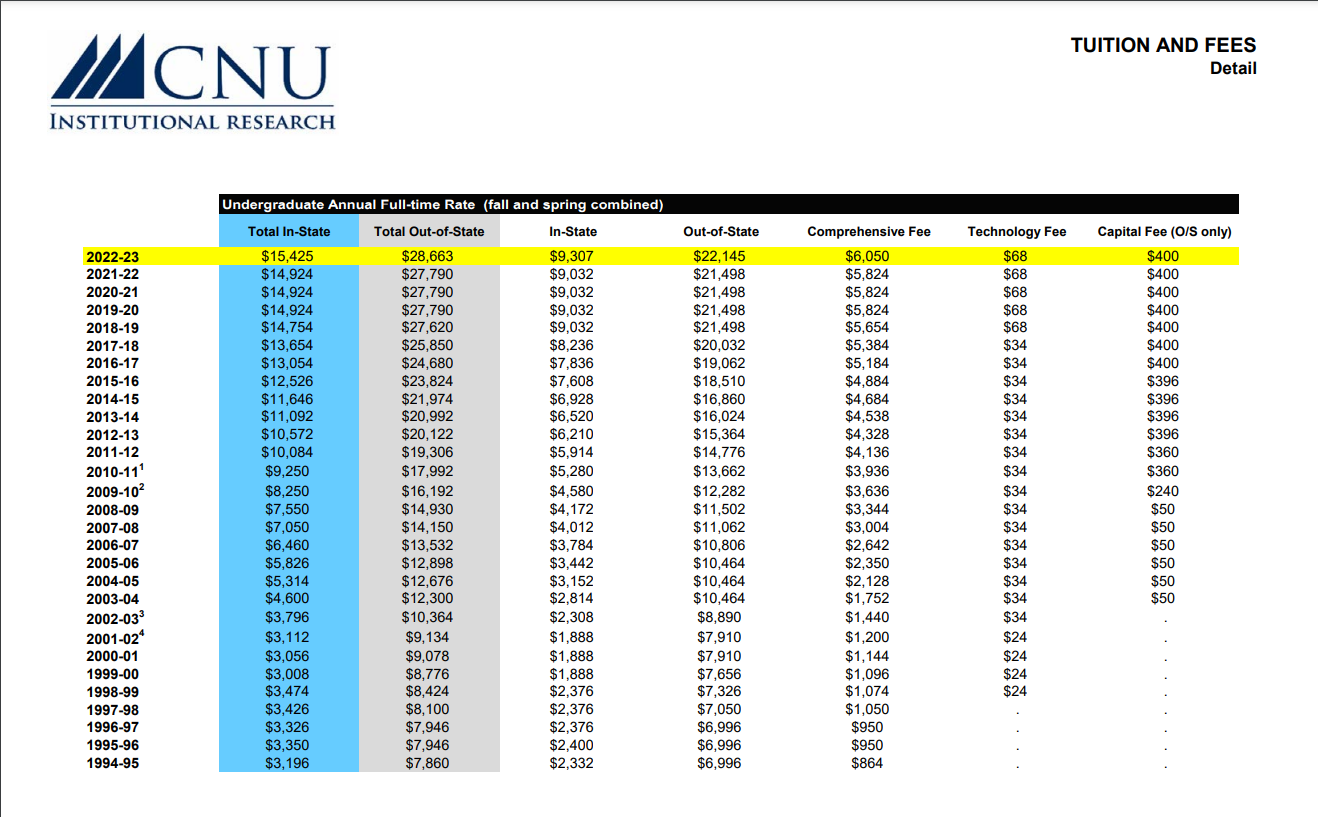The height and width of the screenshot is (817, 1318).
Task: Click the $396 capital fee in the 2015-16 row
Action: [x=1163, y=381]
